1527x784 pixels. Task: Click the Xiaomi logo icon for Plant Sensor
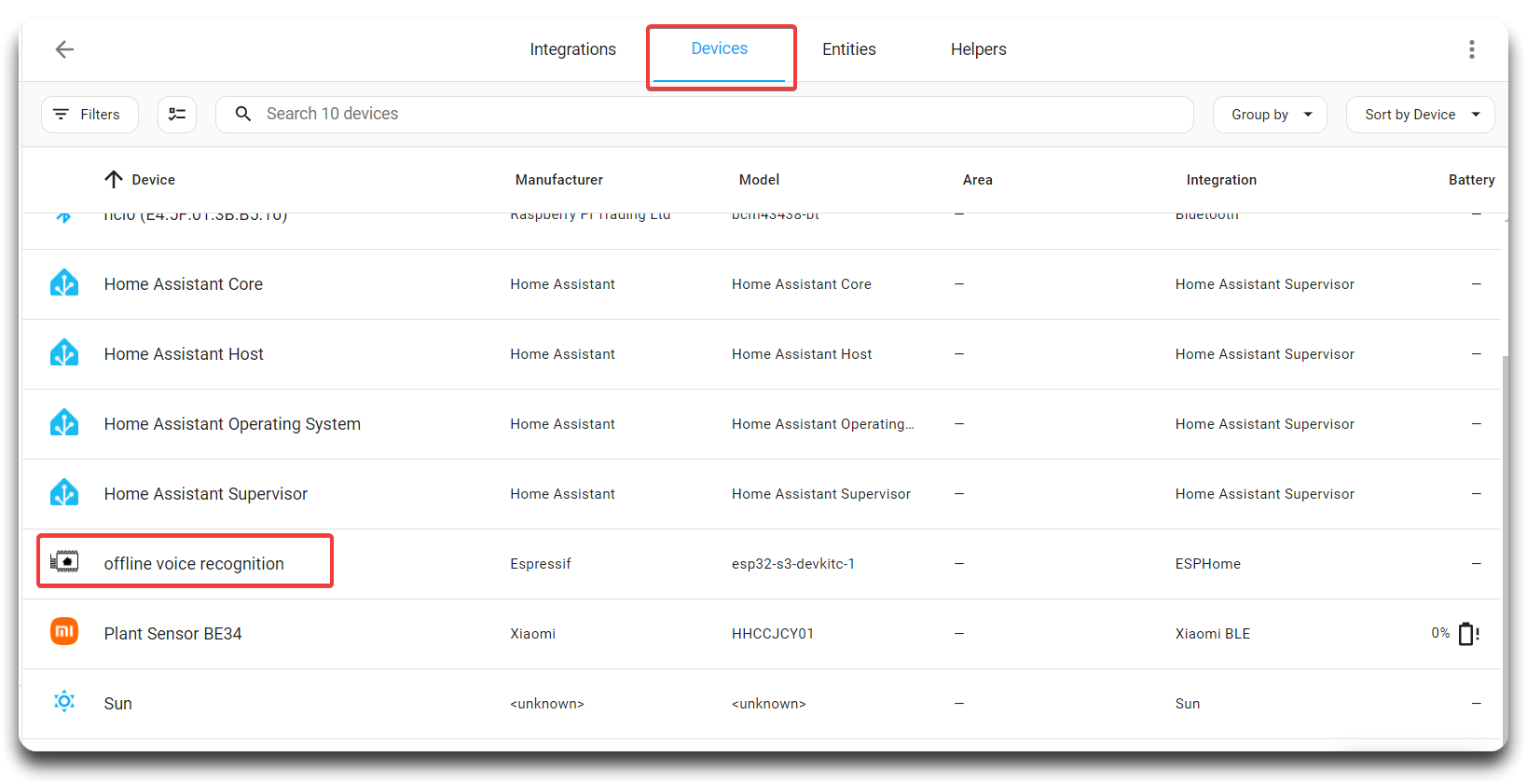64,632
